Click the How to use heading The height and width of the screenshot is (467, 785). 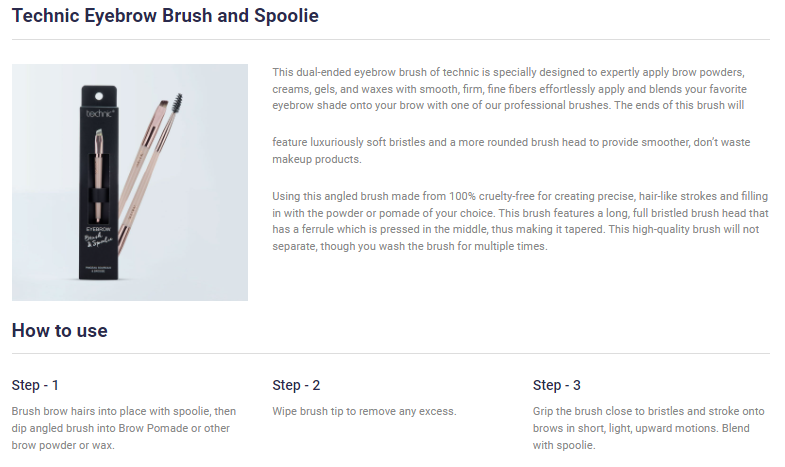(60, 330)
